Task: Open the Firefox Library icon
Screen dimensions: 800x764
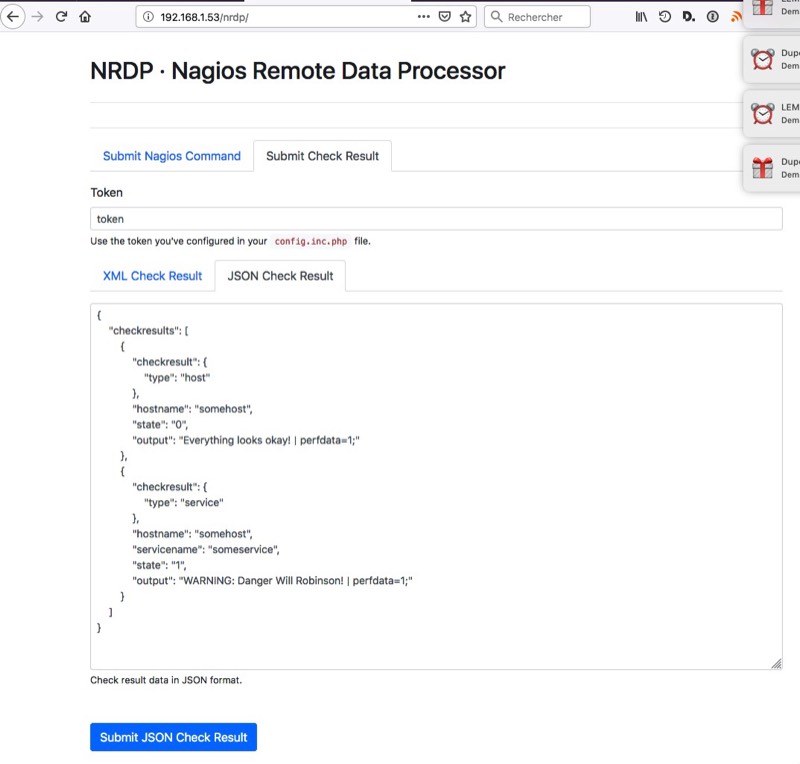Action: (642, 17)
